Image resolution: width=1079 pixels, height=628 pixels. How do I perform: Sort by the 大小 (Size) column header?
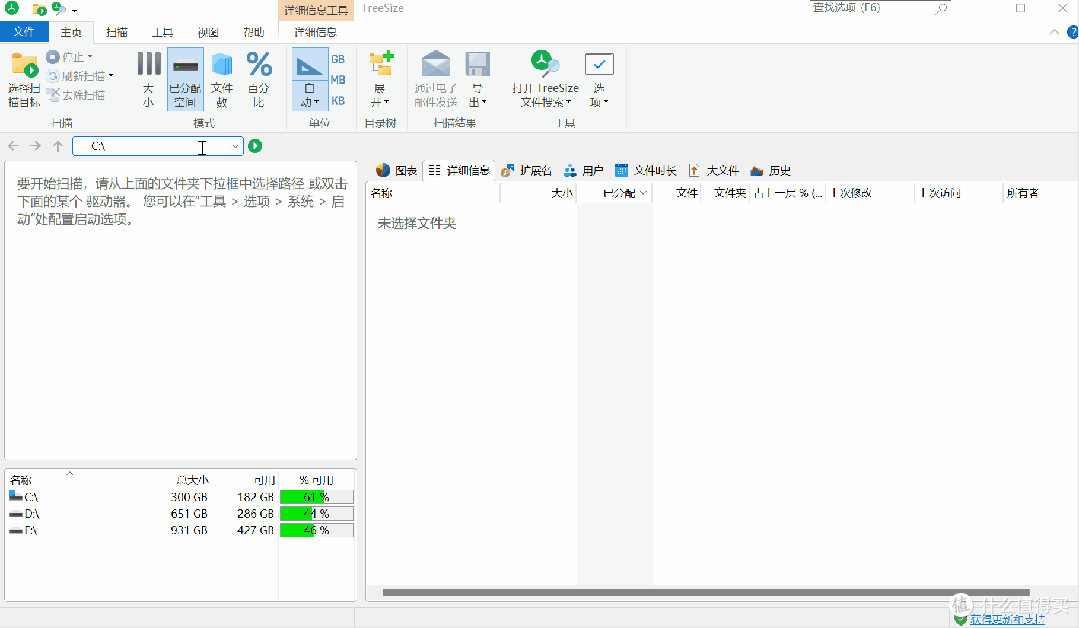[x=538, y=193]
